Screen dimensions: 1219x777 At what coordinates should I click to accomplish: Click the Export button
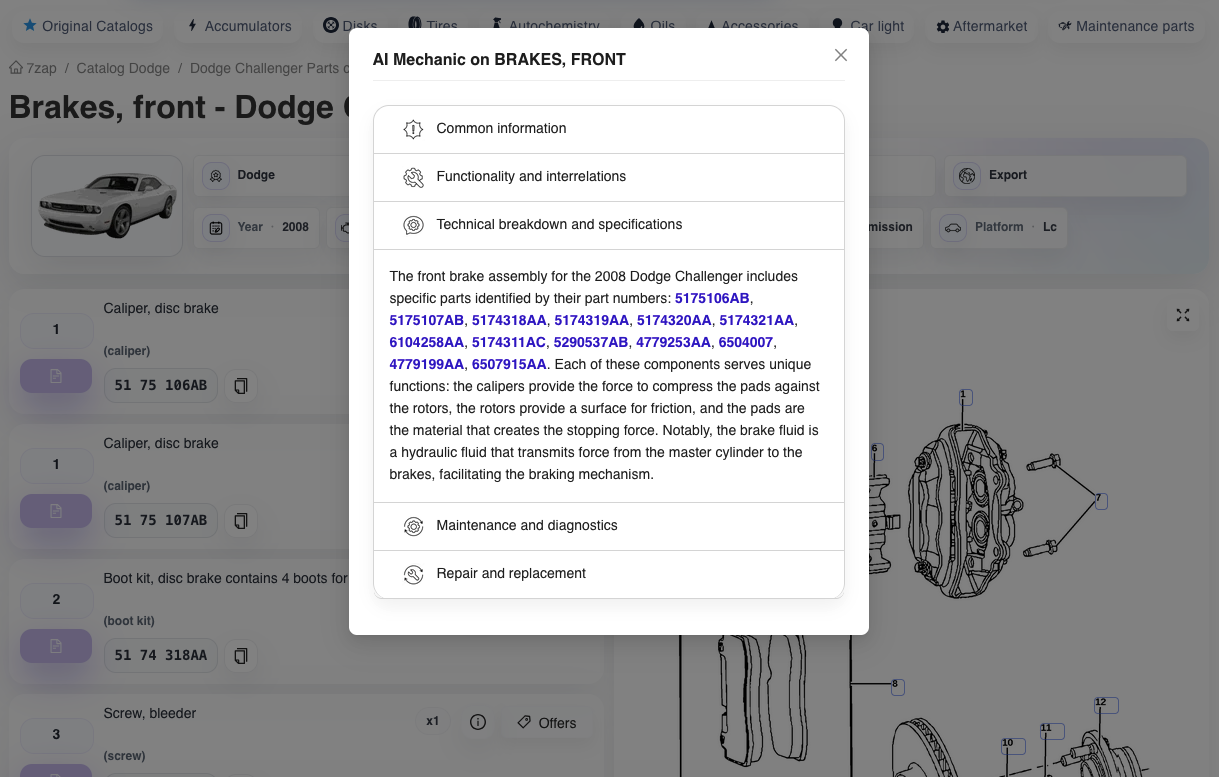coord(1064,176)
